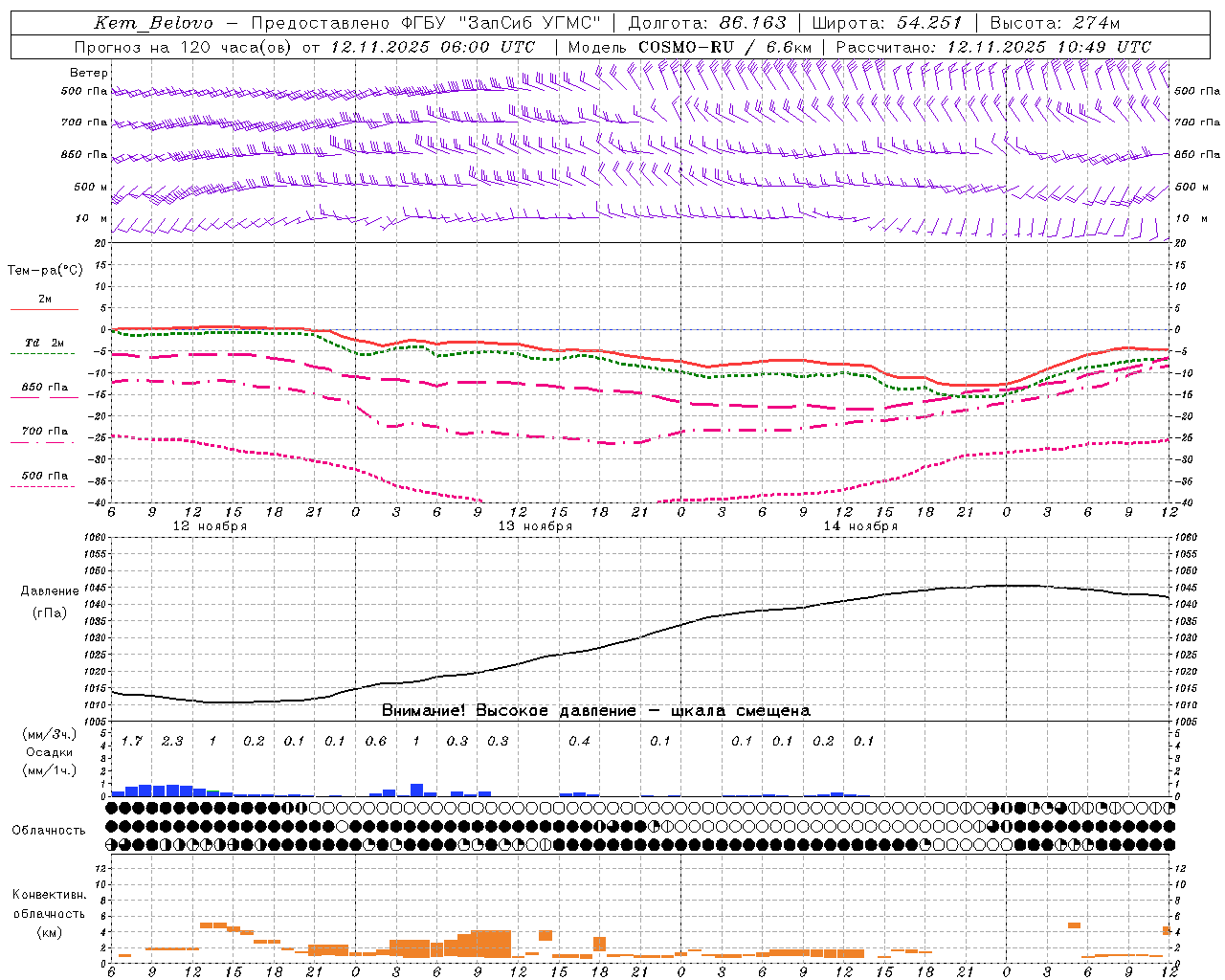Click the model name COSMO-RU / 6.6км
Screen dimensions: 1225x980
725,47
